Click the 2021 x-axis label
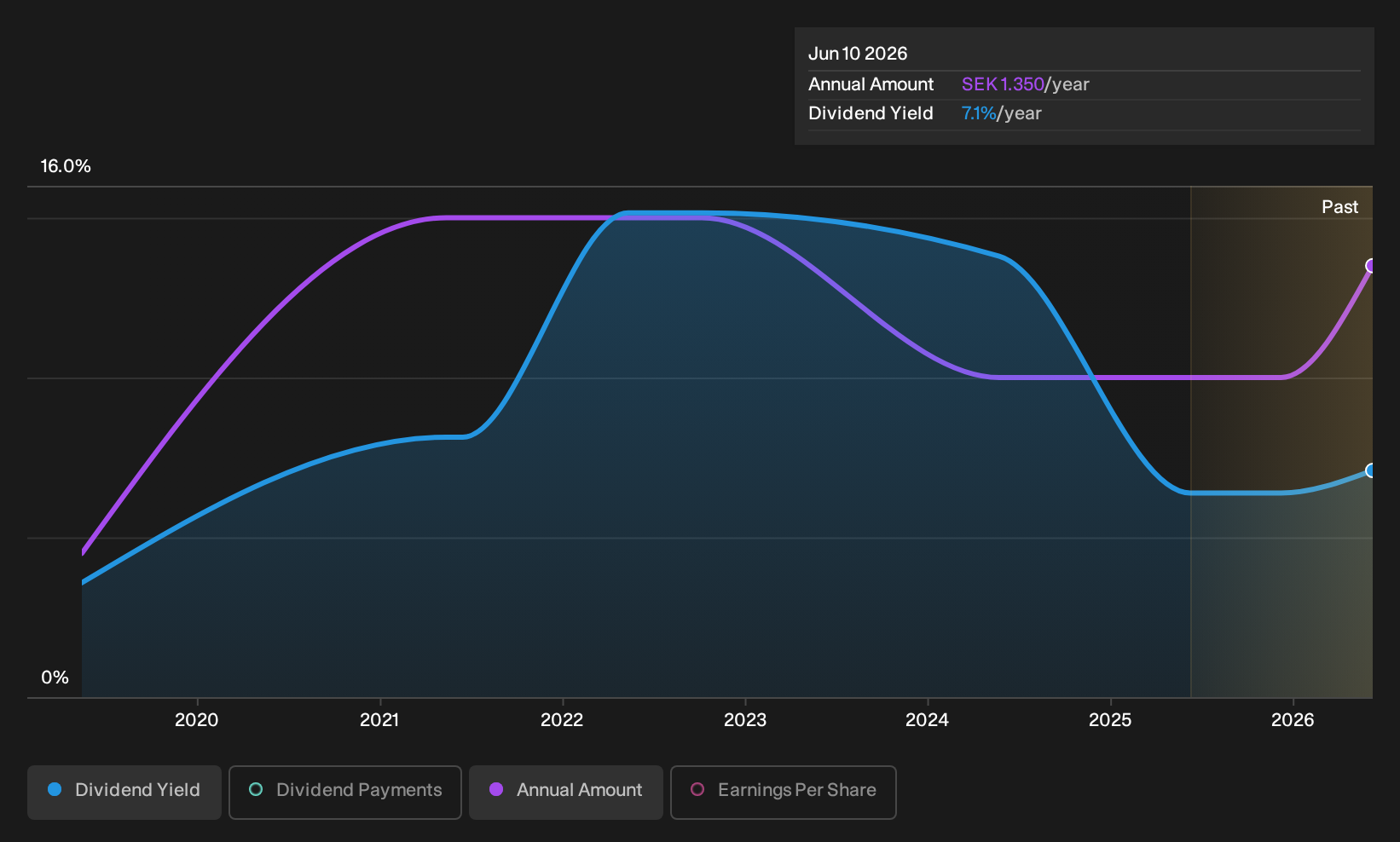Screen dimensions: 1400x842 [x=379, y=720]
